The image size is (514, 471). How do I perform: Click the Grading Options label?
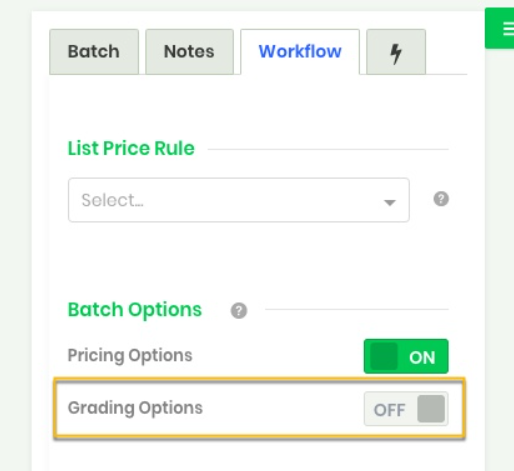(135, 408)
